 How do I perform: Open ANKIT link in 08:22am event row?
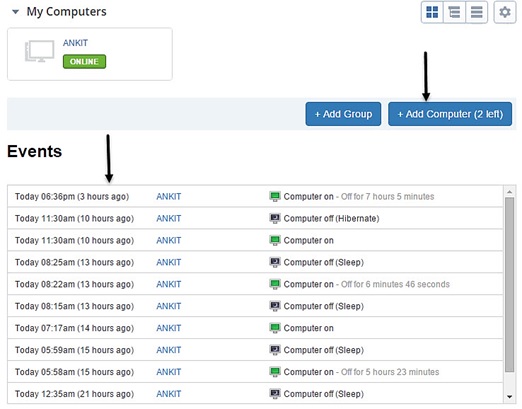coord(169,284)
